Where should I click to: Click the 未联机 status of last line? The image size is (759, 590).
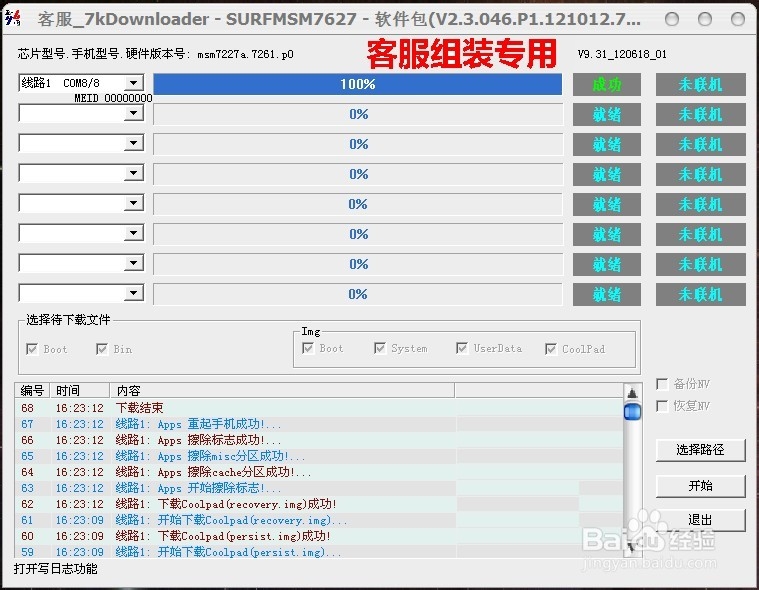pyautogui.click(x=700, y=295)
